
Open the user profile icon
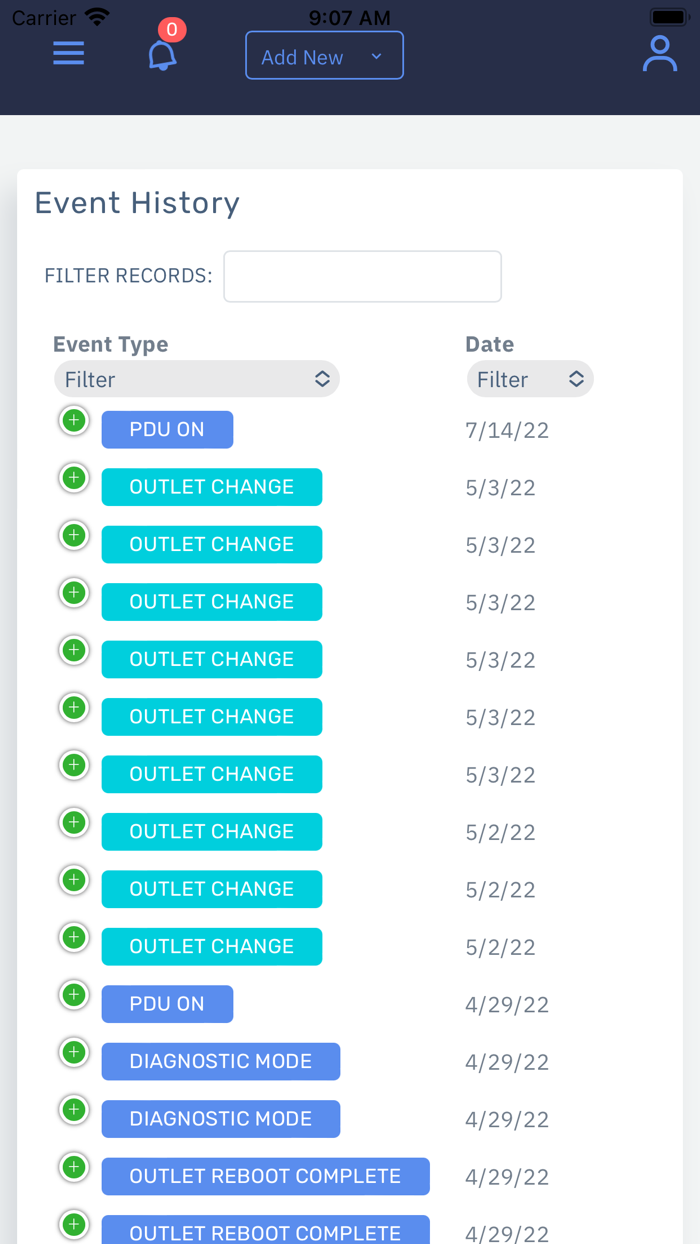tap(660, 54)
